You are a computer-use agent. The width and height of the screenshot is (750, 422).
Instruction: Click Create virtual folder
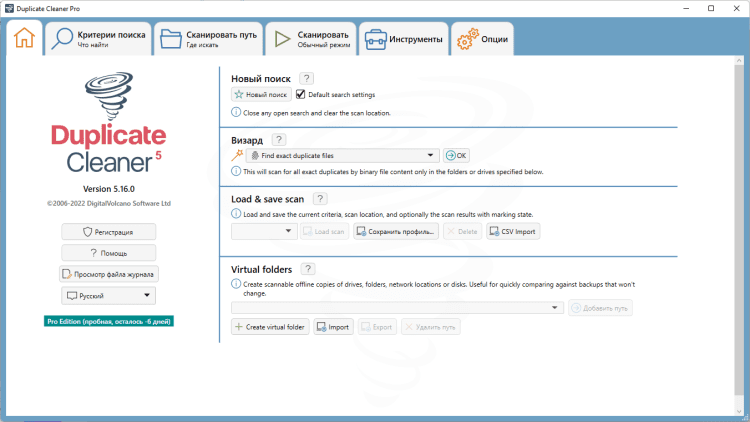pyautogui.click(x=270, y=327)
